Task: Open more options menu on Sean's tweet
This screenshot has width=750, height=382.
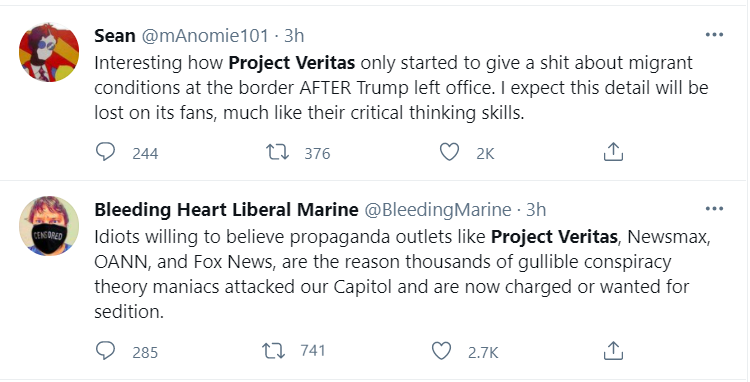Action: pyautogui.click(x=714, y=34)
